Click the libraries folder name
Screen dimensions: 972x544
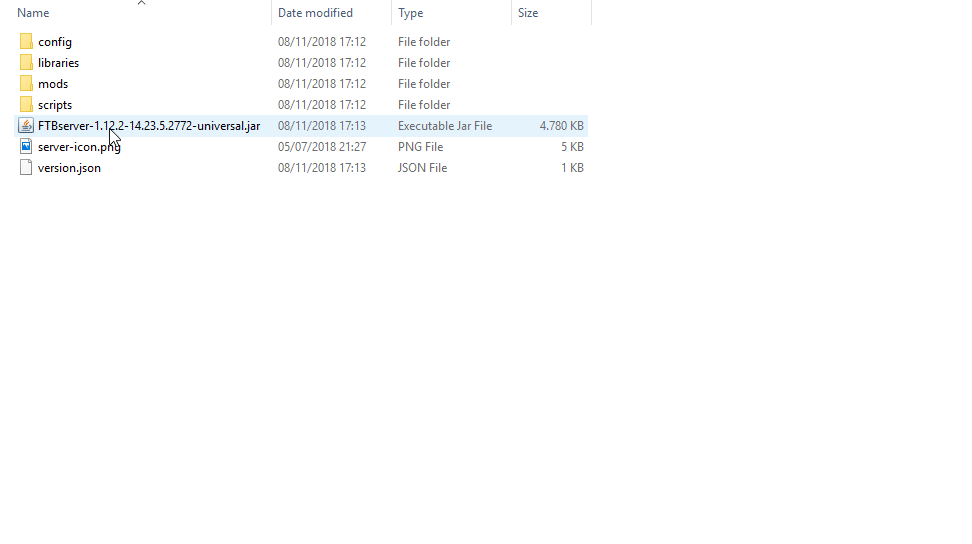click(58, 63)
